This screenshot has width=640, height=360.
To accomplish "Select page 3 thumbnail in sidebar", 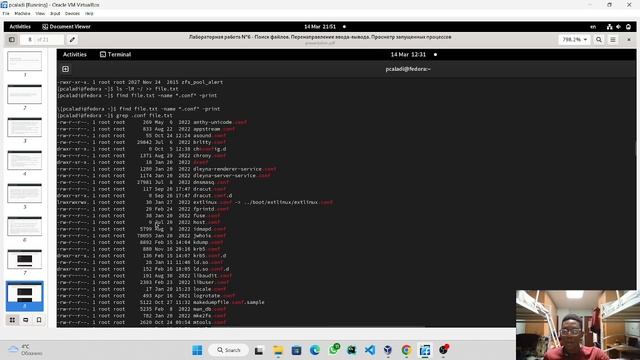I will tap(24, 127).
